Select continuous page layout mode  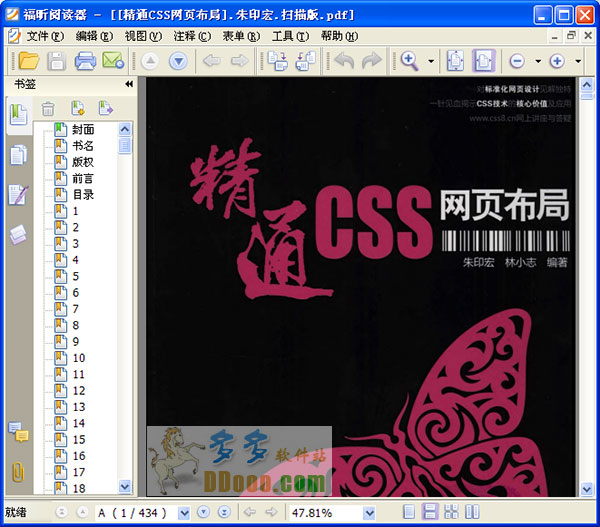430,512
